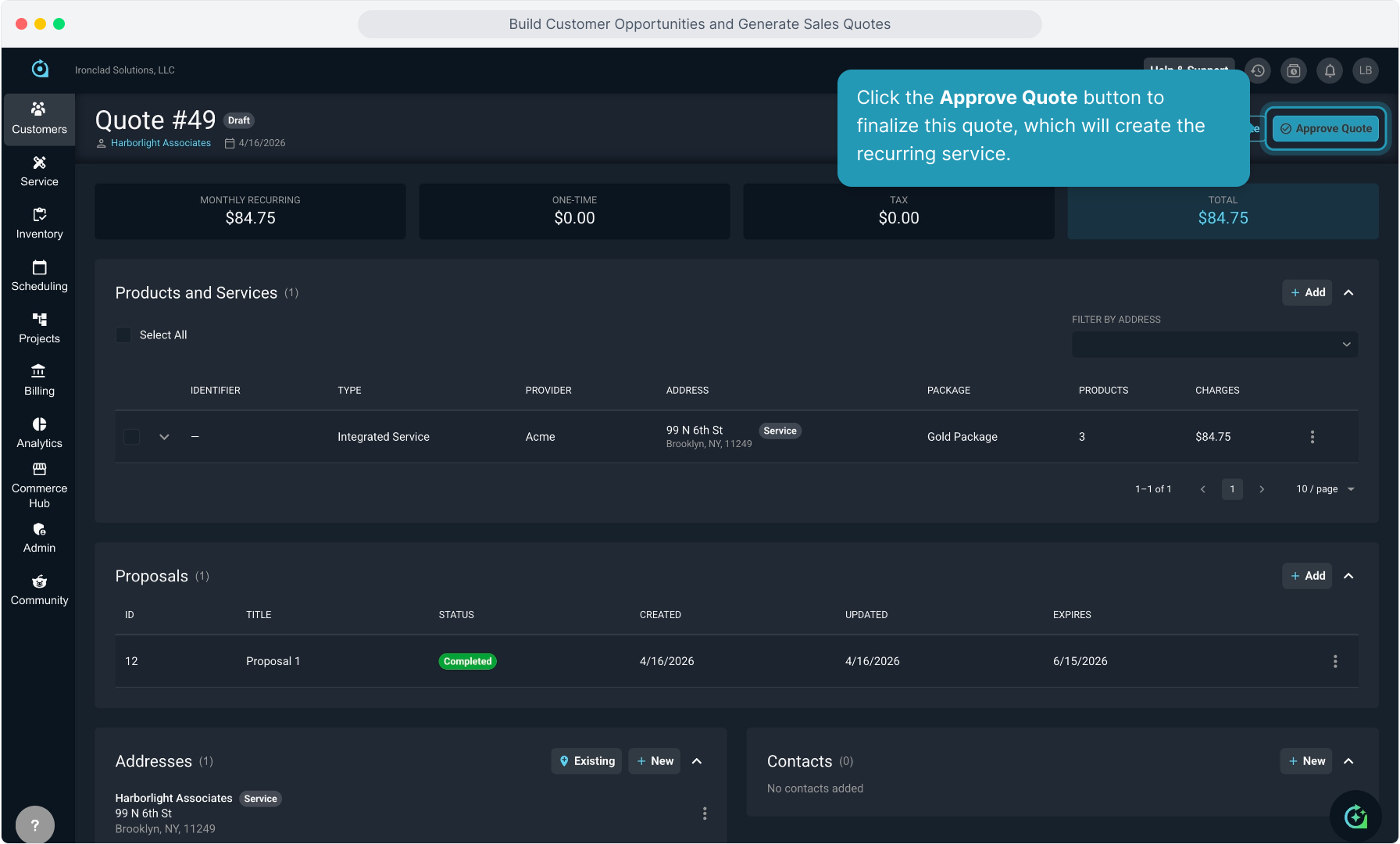Open the Harborlight Associates customer link
This screenshot has height=844, width=1400.
(160, 143)
